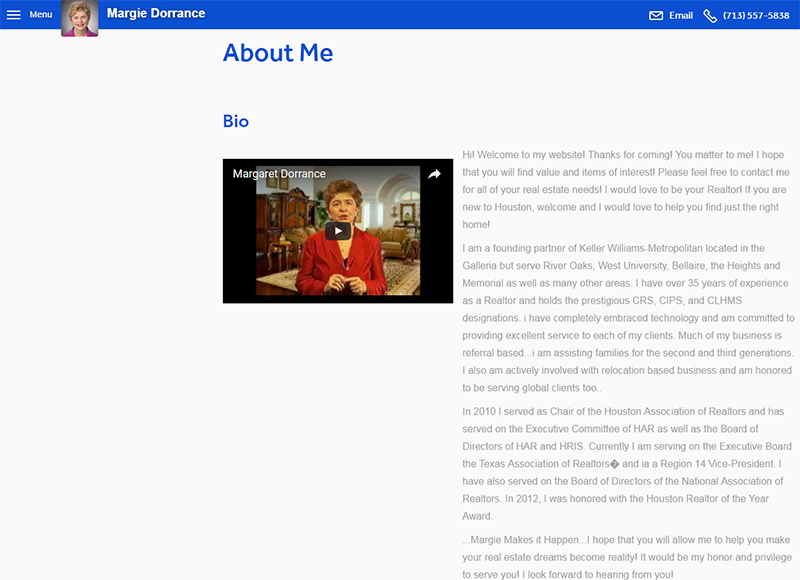Click paragraph starting "I am a founding partner"

click(629, 318)
